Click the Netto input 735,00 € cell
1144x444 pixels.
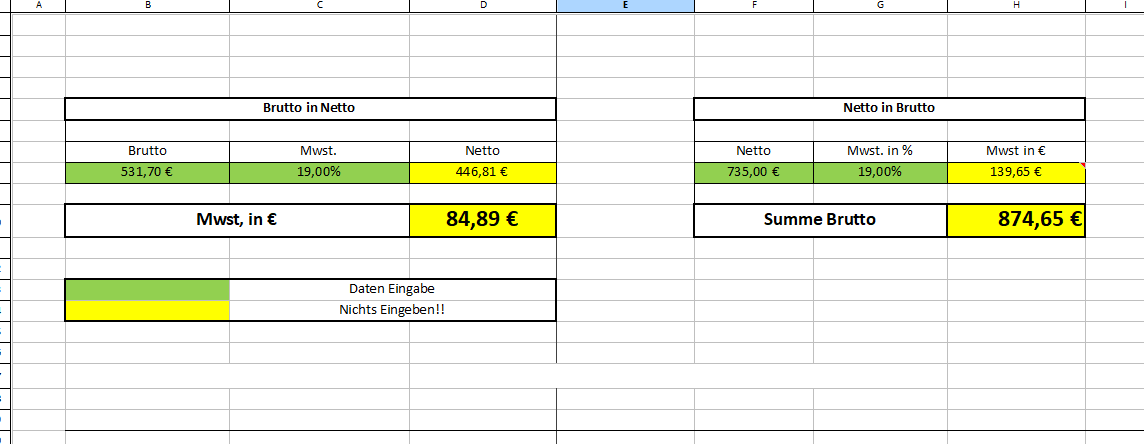pos(754,173)
